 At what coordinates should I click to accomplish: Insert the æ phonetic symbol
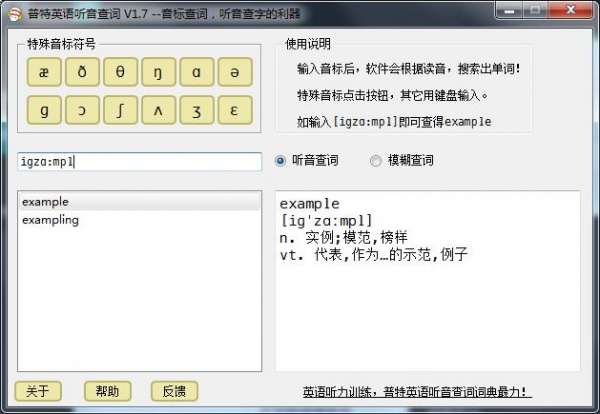[x=44, y=72]
